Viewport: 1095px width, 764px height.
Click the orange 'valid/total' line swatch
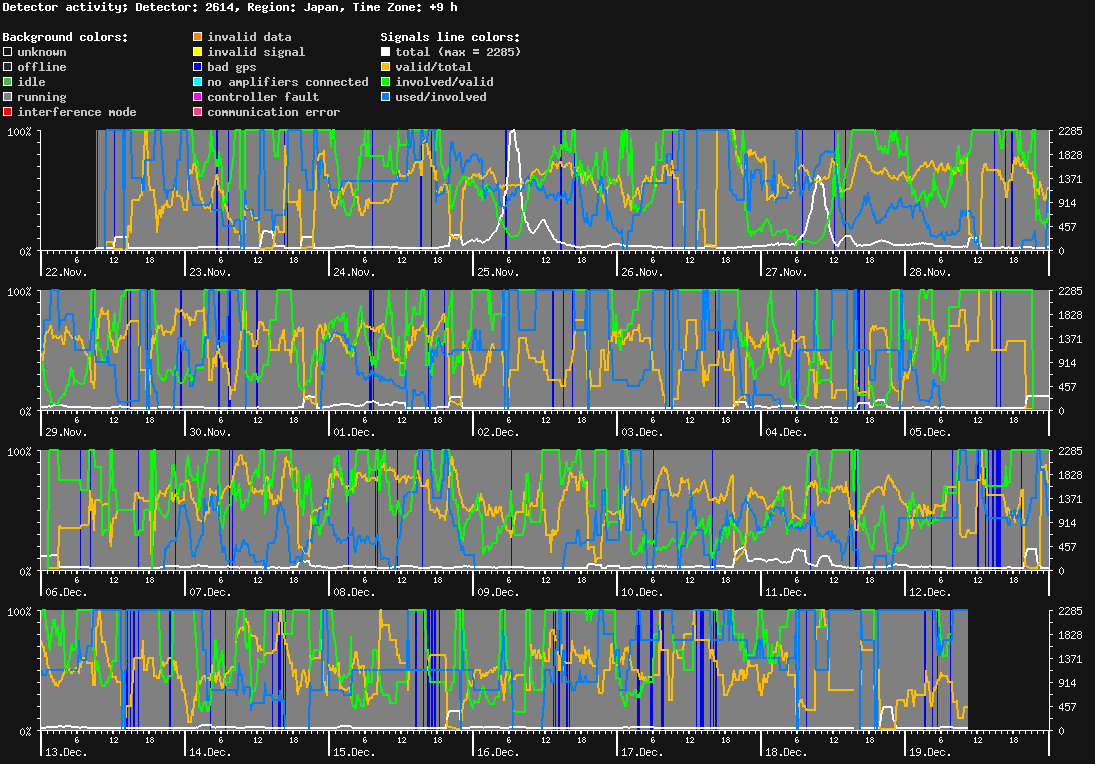point(385,67)
